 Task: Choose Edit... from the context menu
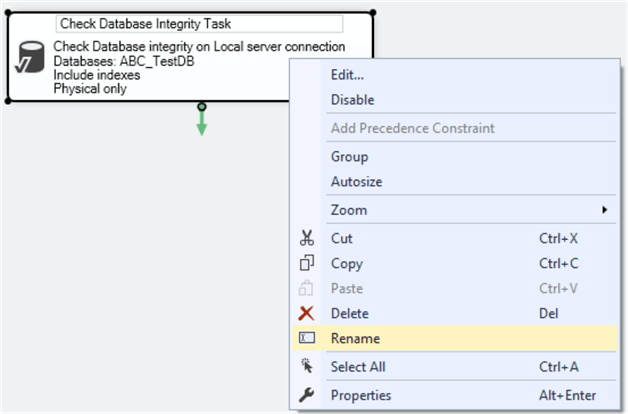[347, 75]
